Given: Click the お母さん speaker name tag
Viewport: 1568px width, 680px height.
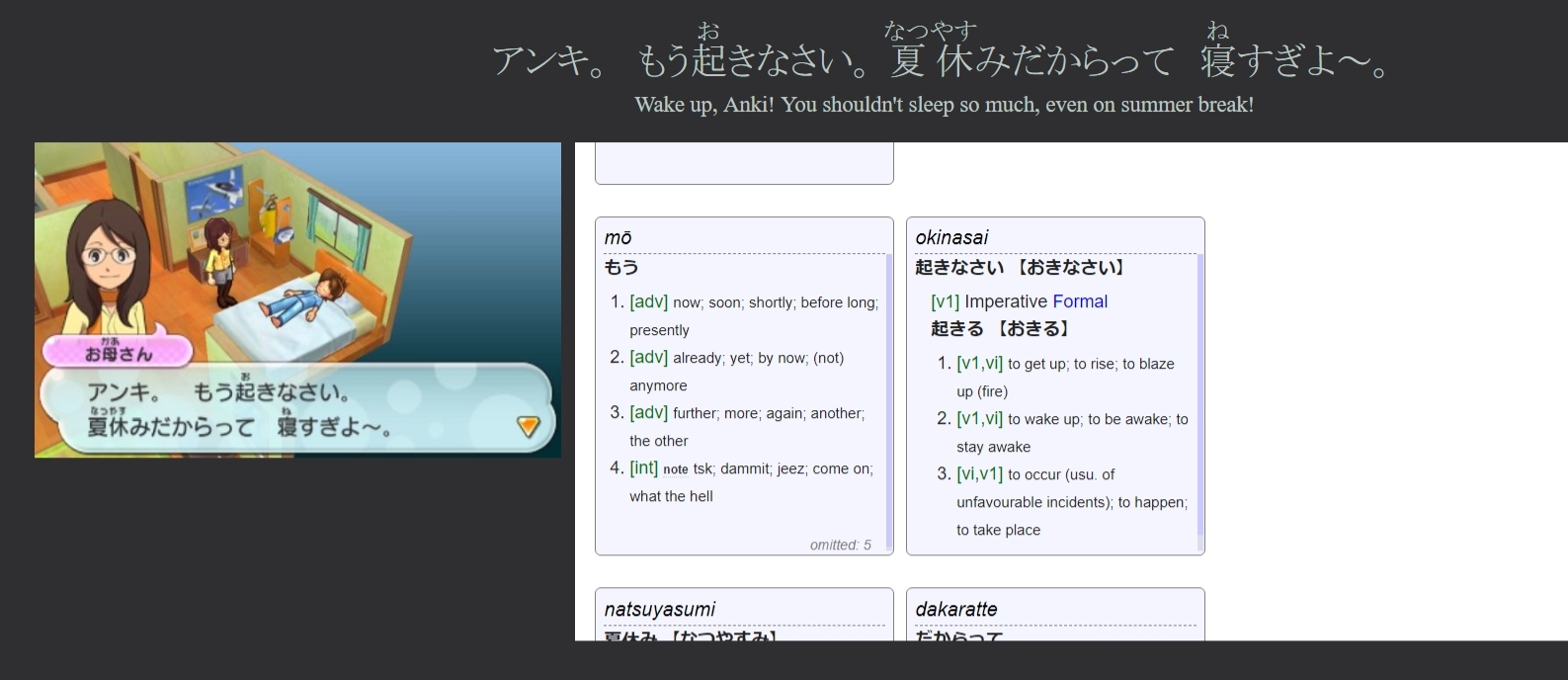Looking at the screenshot, I should click(x=118, y=353).
